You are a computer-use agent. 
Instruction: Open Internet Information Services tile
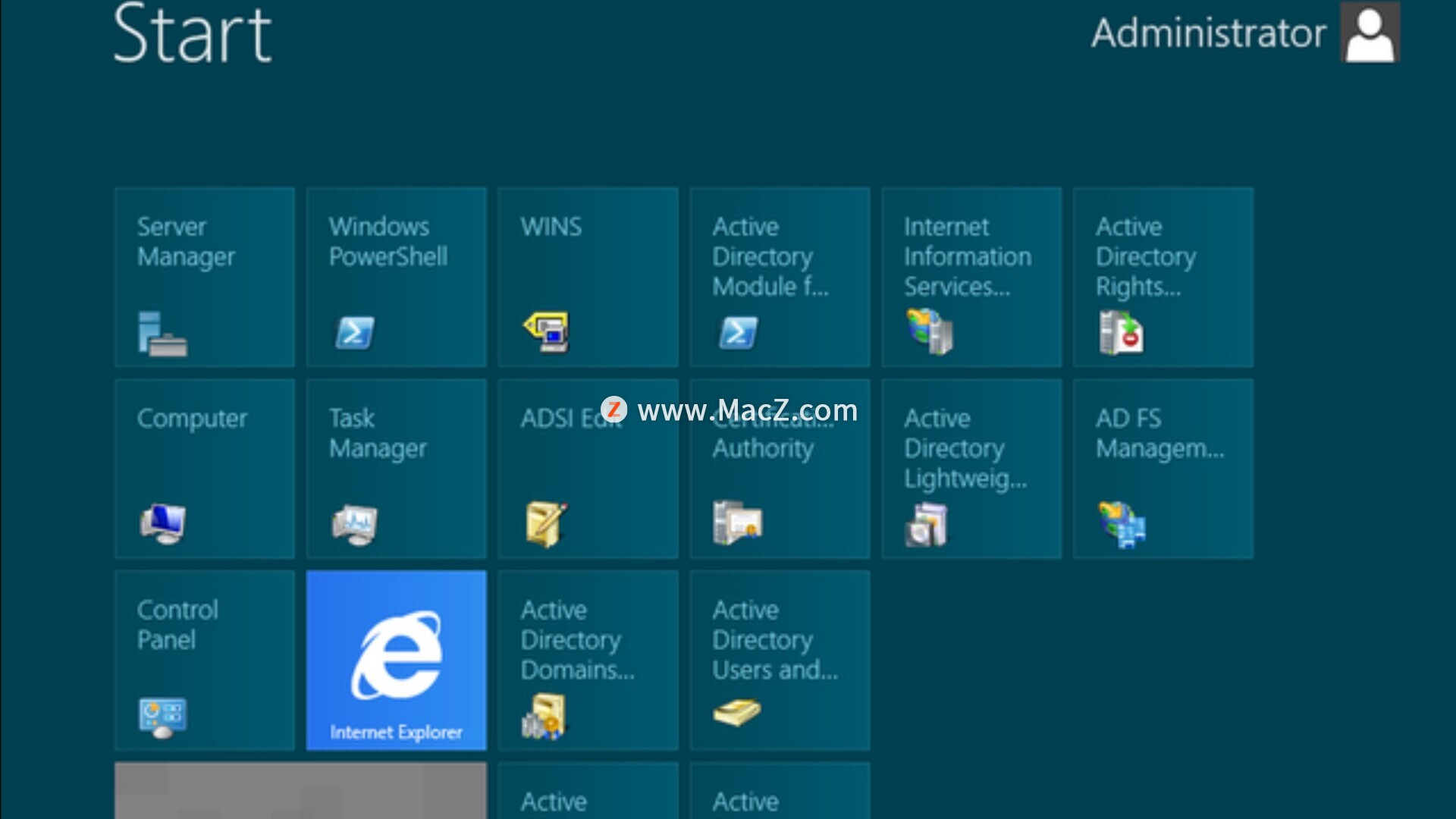coord(971,278)
